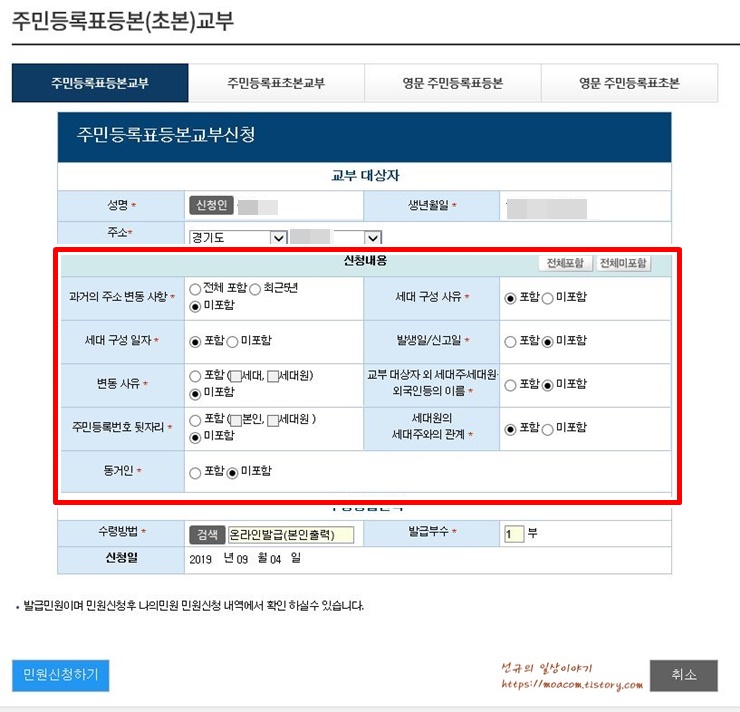Select 포함 for 주민등록번호 뒷자리
The height and width of the screenshot is (712, 740).
[195, 420]
